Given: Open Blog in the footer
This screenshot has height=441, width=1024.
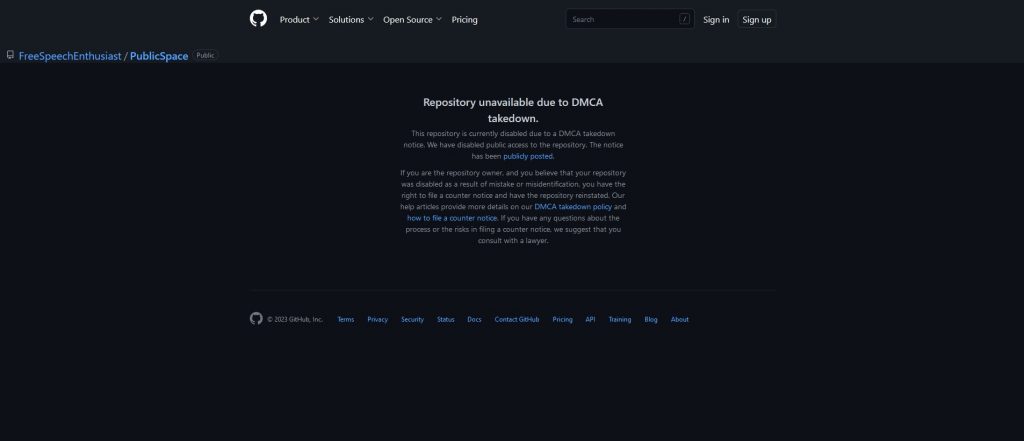Looking at the screenshot, I should [650, 319].
